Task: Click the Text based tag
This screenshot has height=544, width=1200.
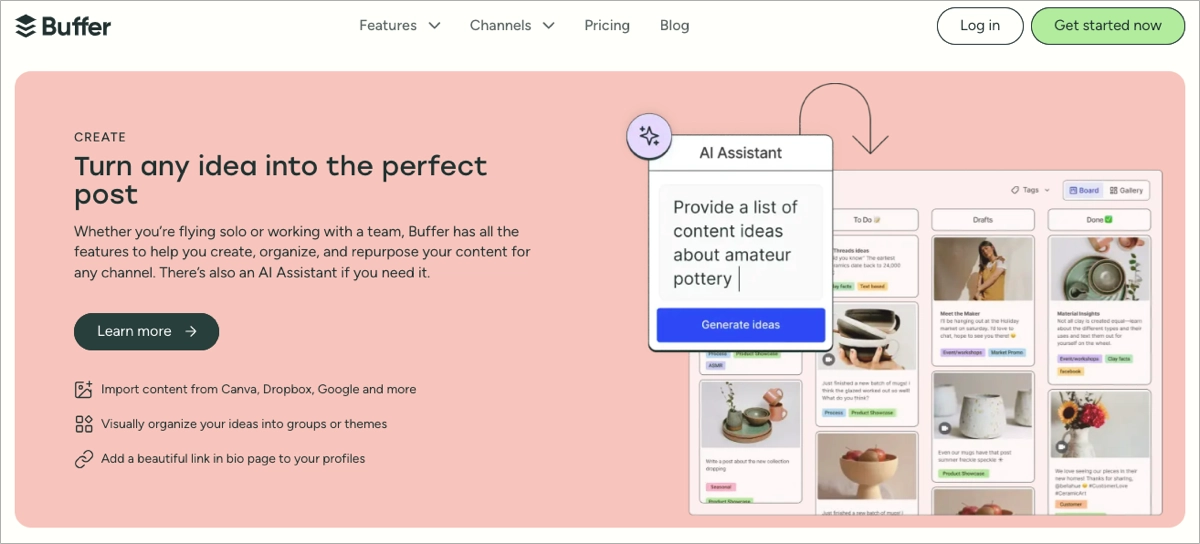Action: click(872, 286)
